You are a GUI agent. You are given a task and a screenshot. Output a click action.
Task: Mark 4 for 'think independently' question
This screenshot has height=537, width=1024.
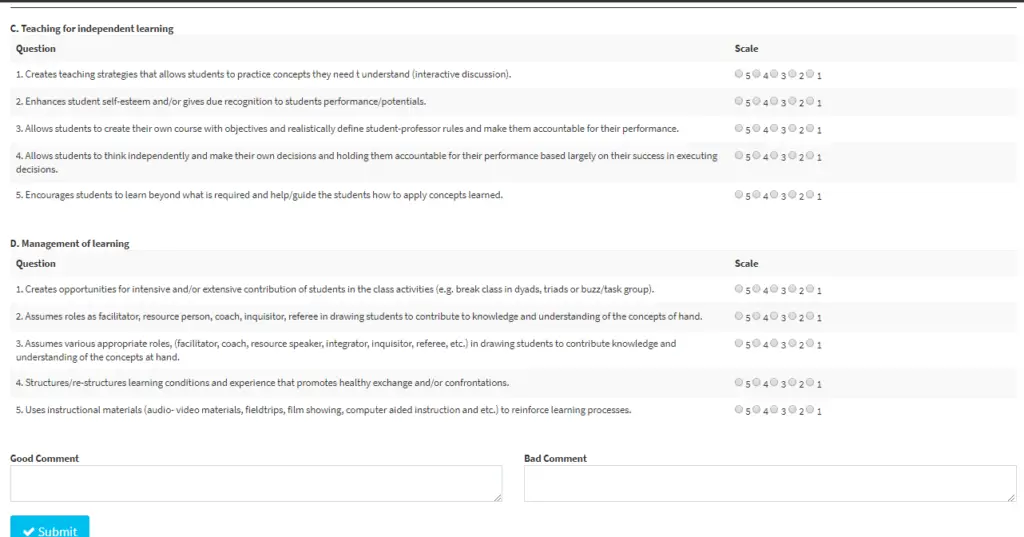pos(756,155)
